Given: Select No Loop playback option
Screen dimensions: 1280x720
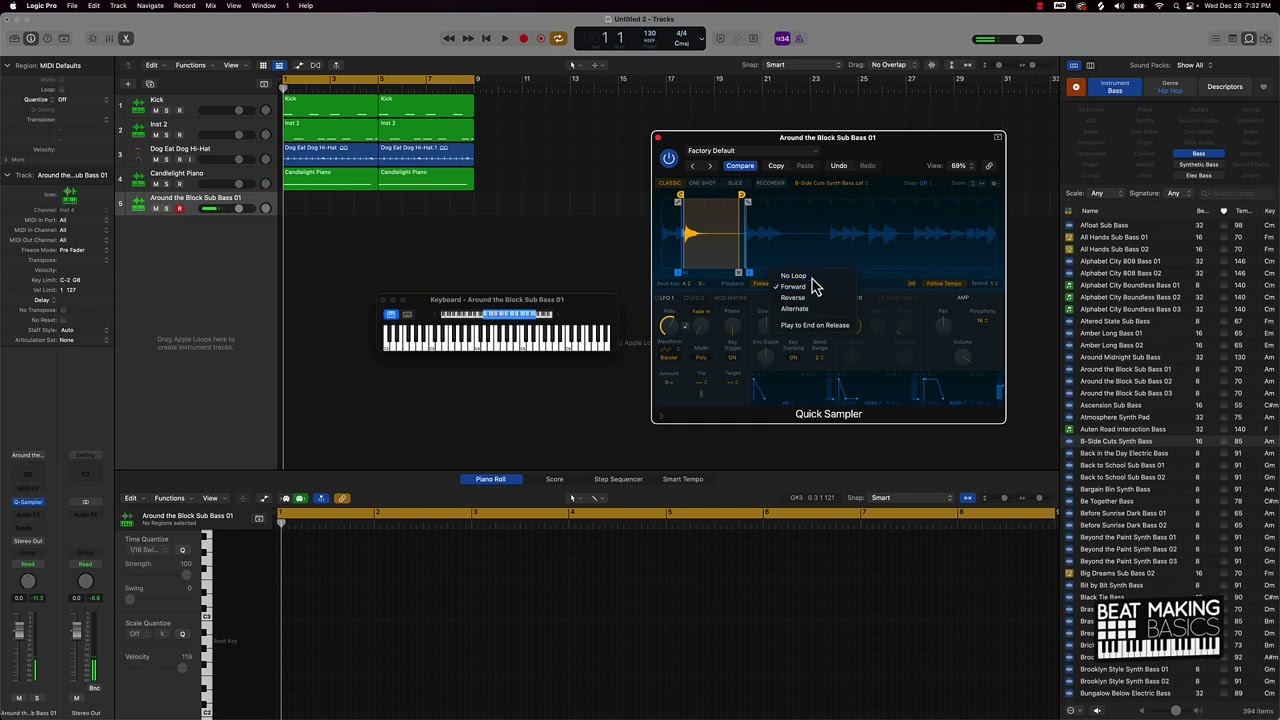Looking at the screenshot, I should click(793, 275).
